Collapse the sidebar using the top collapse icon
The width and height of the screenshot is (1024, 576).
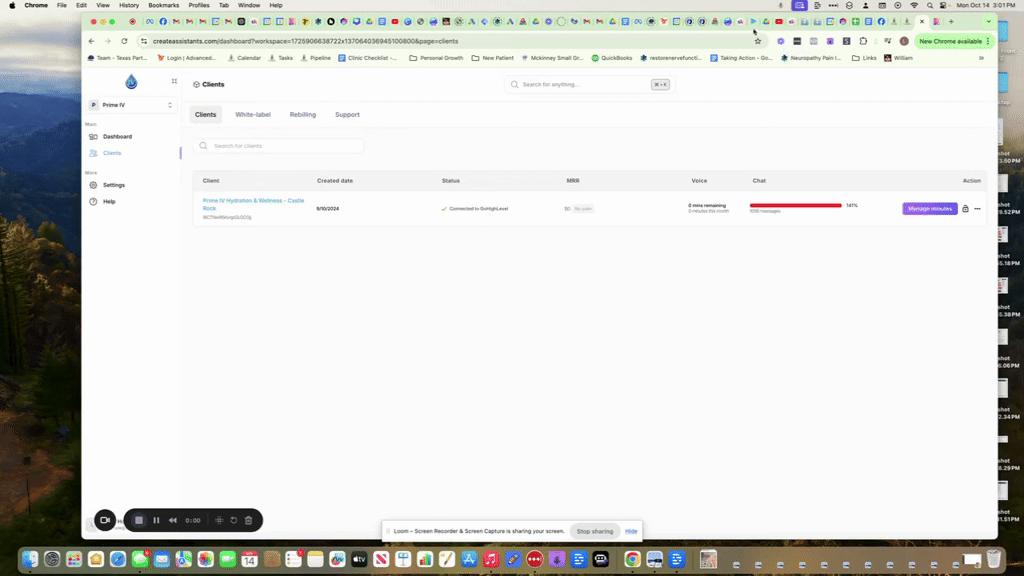176,81
